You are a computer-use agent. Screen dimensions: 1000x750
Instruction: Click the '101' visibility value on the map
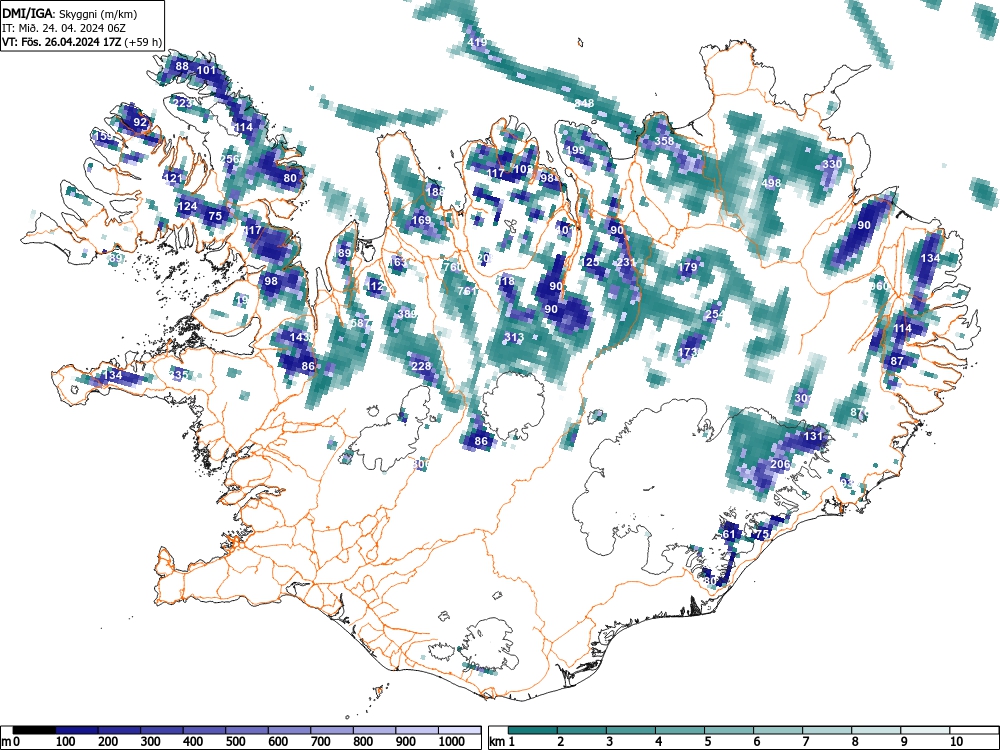(x=206, y=70)
